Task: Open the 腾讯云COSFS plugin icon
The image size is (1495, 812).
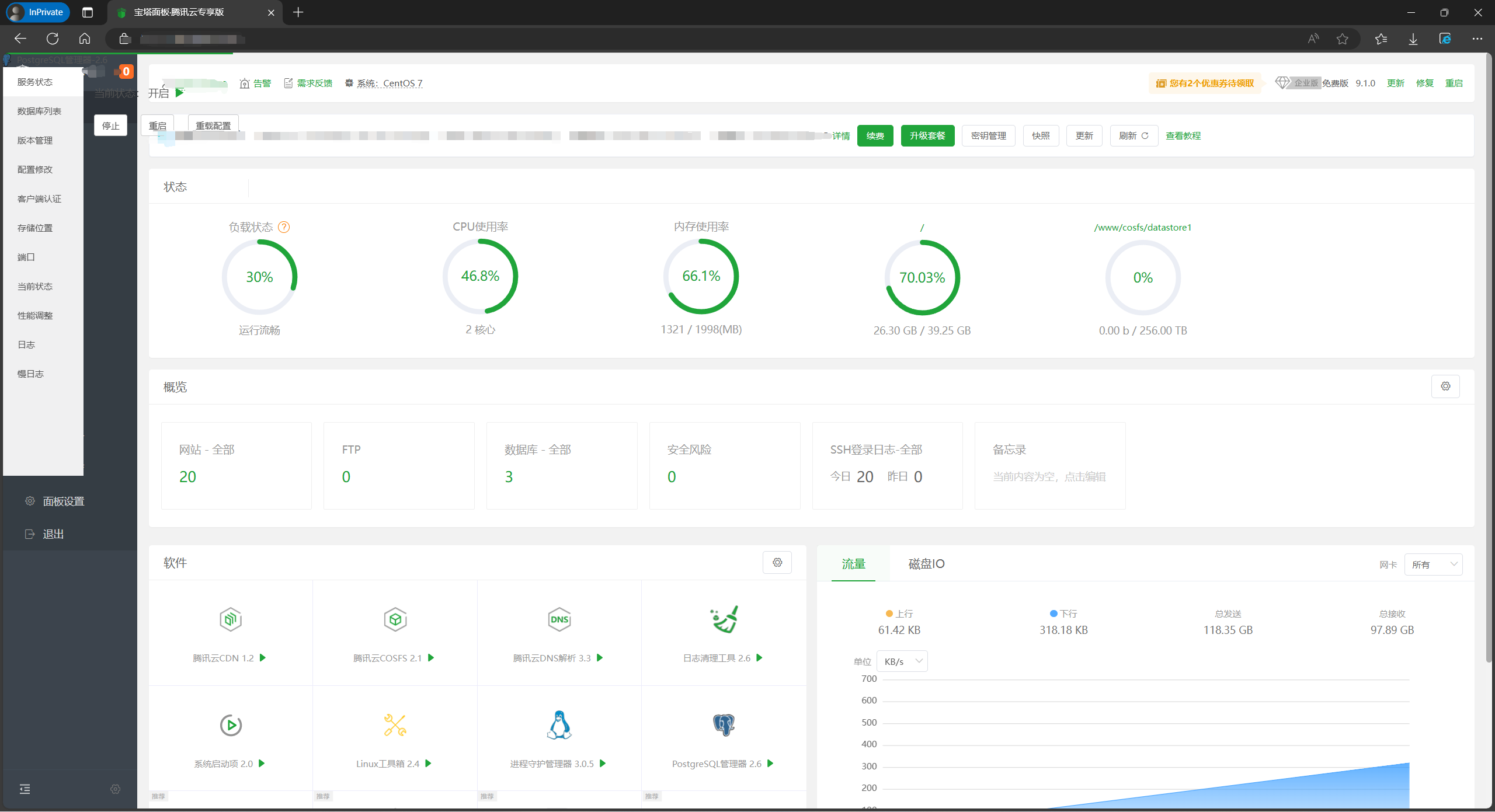Action: (395, 619)
